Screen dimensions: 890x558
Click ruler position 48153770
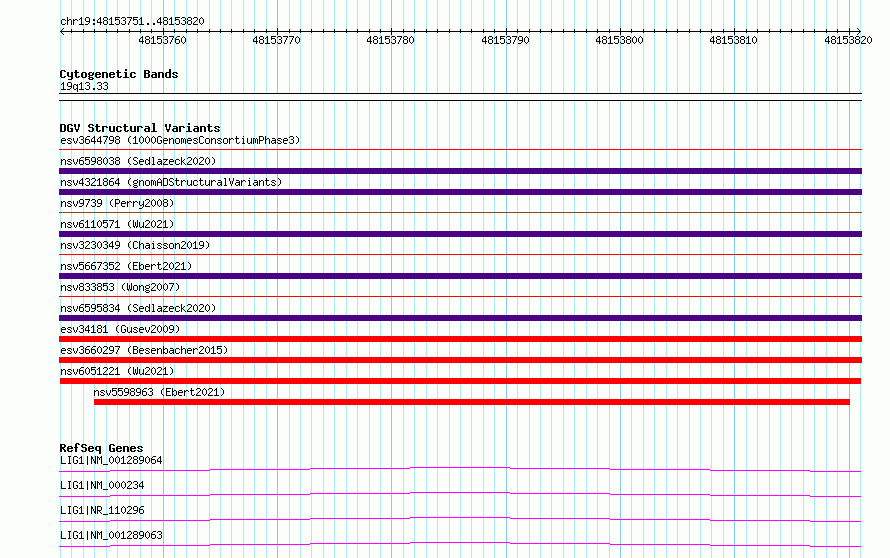click(x=276, y=40)
